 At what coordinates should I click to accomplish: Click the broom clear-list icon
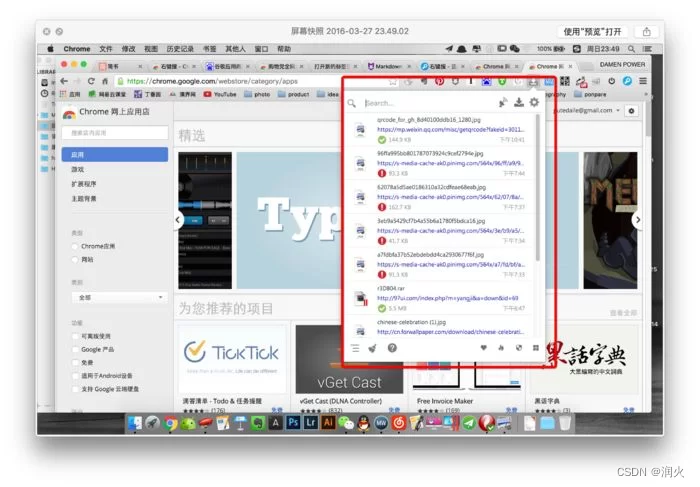point(373,348)
